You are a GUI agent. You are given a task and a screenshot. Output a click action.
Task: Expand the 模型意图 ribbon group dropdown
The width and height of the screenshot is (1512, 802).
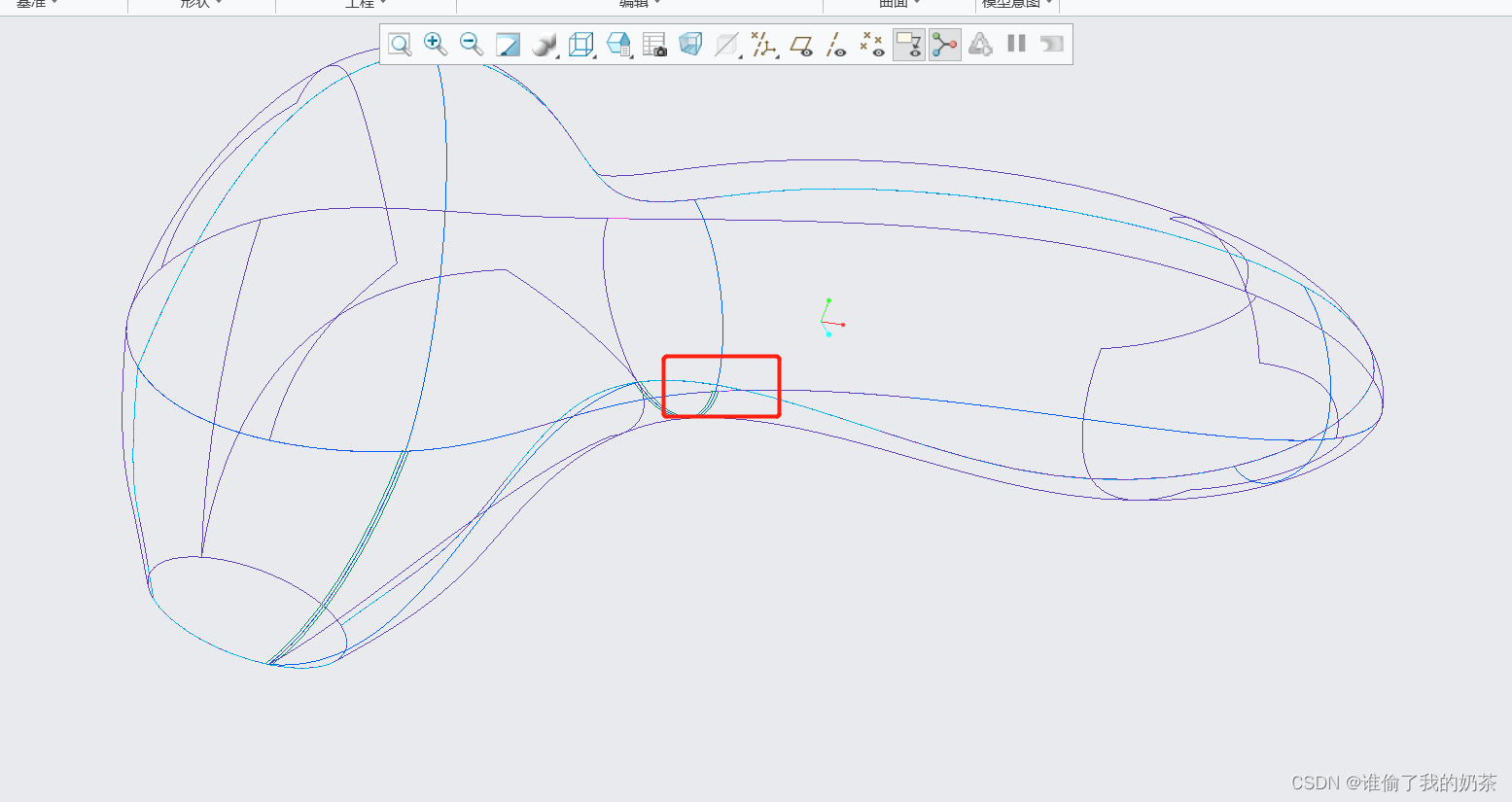[1017, 4]
